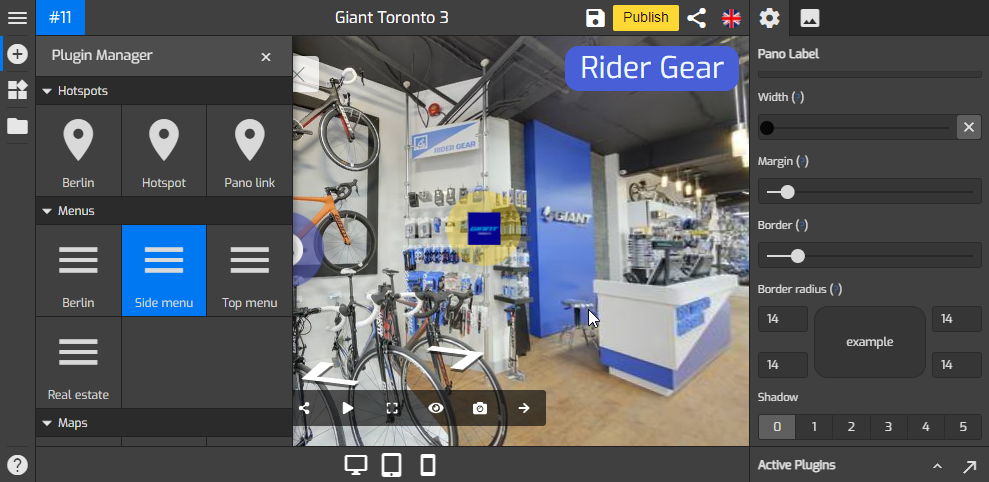This screenshot has height=482, width=989.
Task: Add the Hotspot plugin
Action: [164, 151]
